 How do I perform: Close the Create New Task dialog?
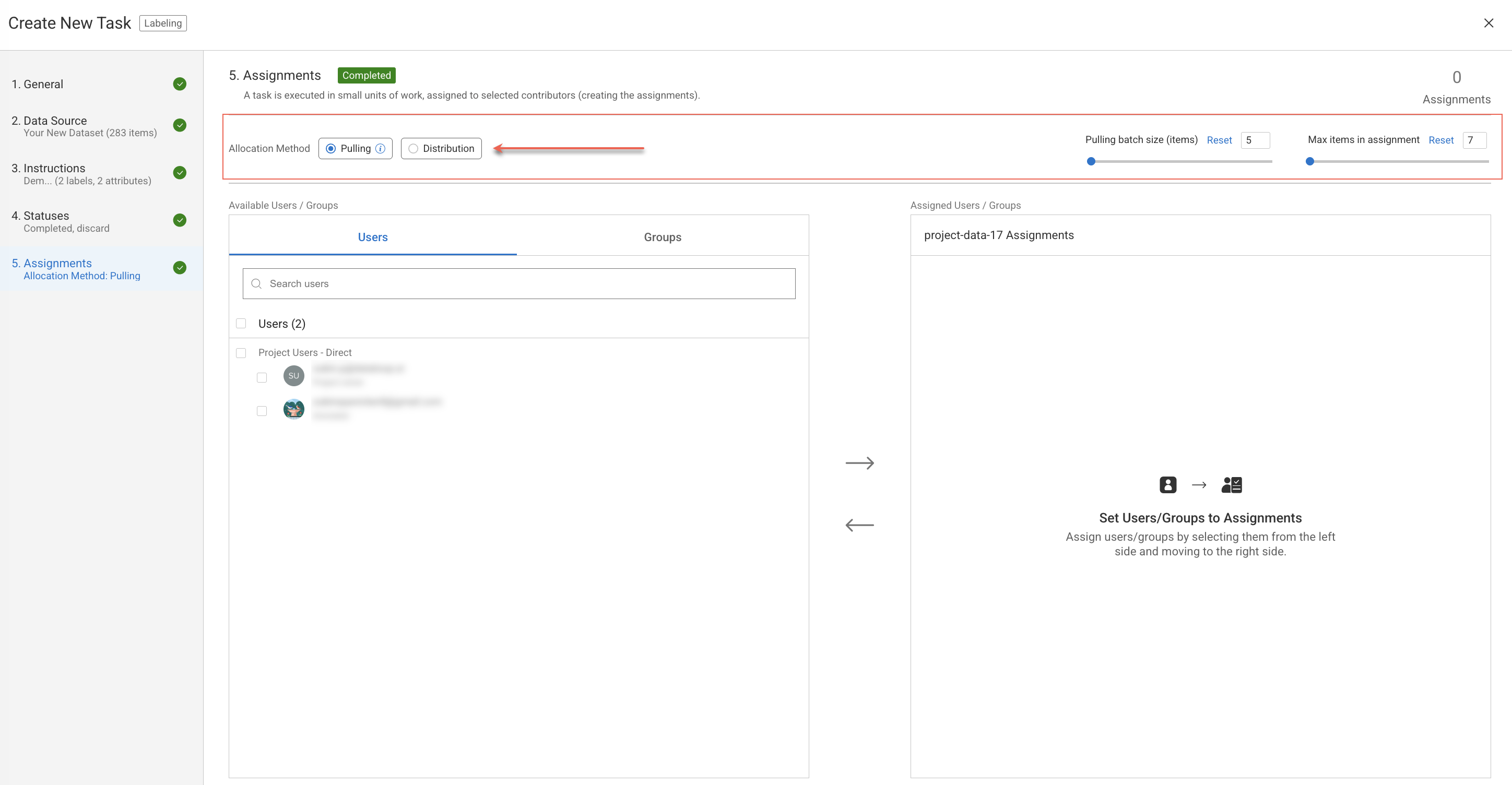[1489, 23]
